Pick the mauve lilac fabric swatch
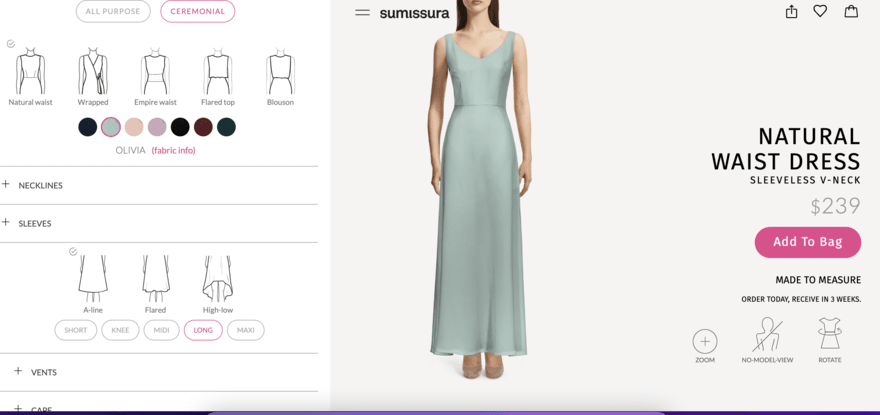The width and height of the screenshot is (880, 415). (157, 127)
